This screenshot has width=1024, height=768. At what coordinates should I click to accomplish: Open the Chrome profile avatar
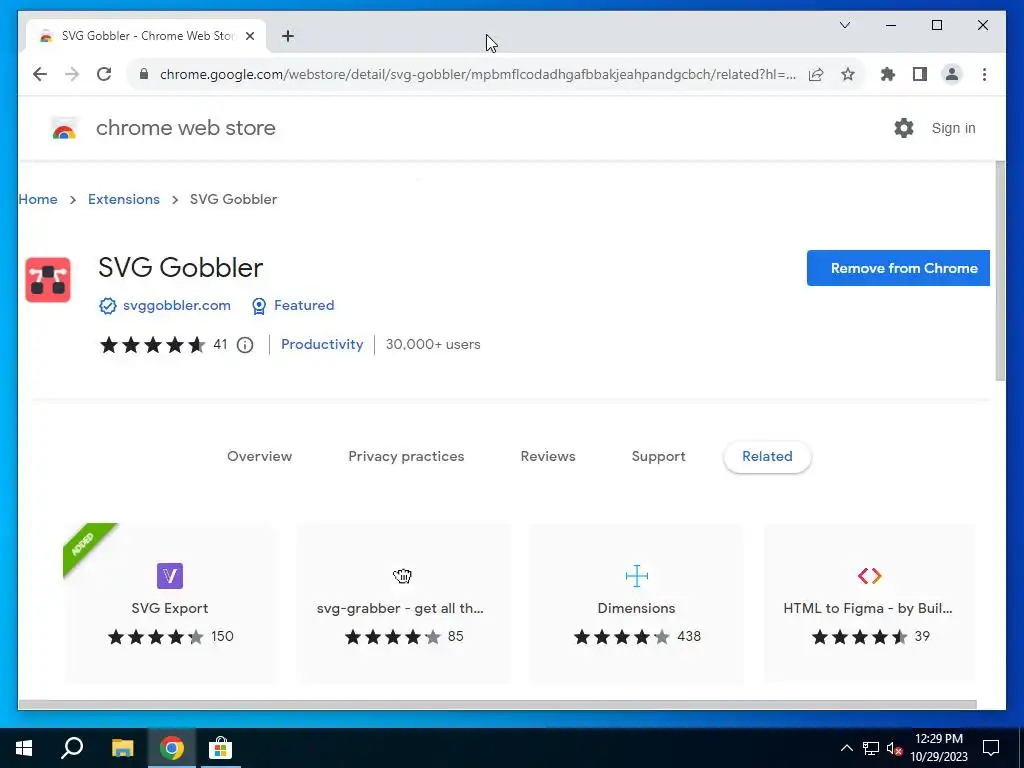coord(952,74)
